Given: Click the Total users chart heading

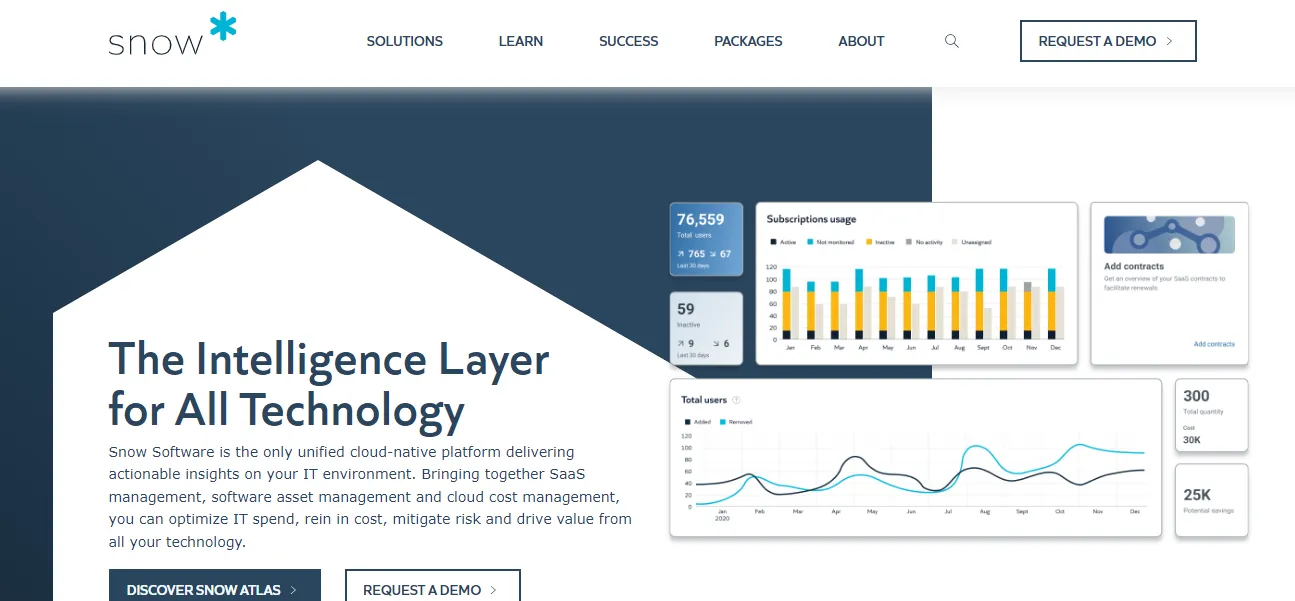Looking at the screenshot, I should (704, 400).
